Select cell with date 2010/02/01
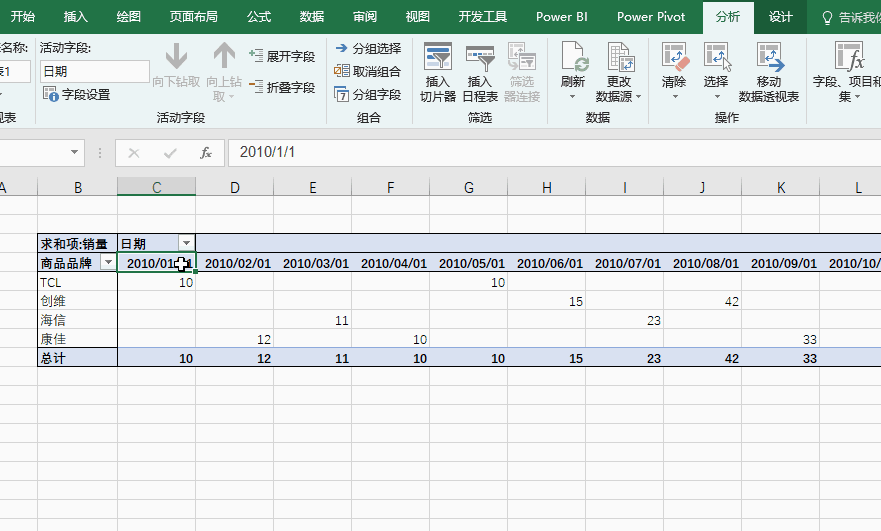Viewport: 881px width, 531px height. [x=235, y=263]
